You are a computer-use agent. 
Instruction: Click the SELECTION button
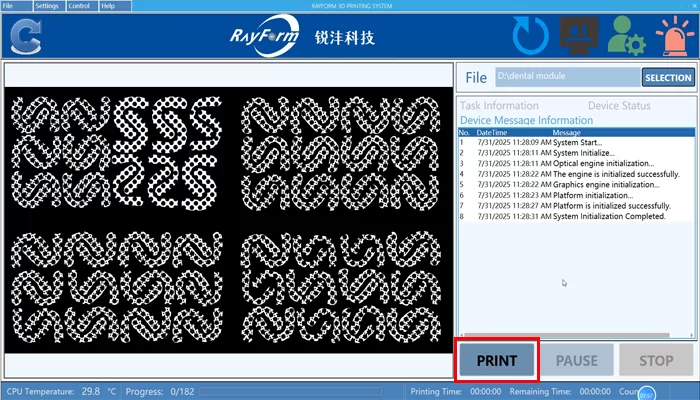point(668,77)
